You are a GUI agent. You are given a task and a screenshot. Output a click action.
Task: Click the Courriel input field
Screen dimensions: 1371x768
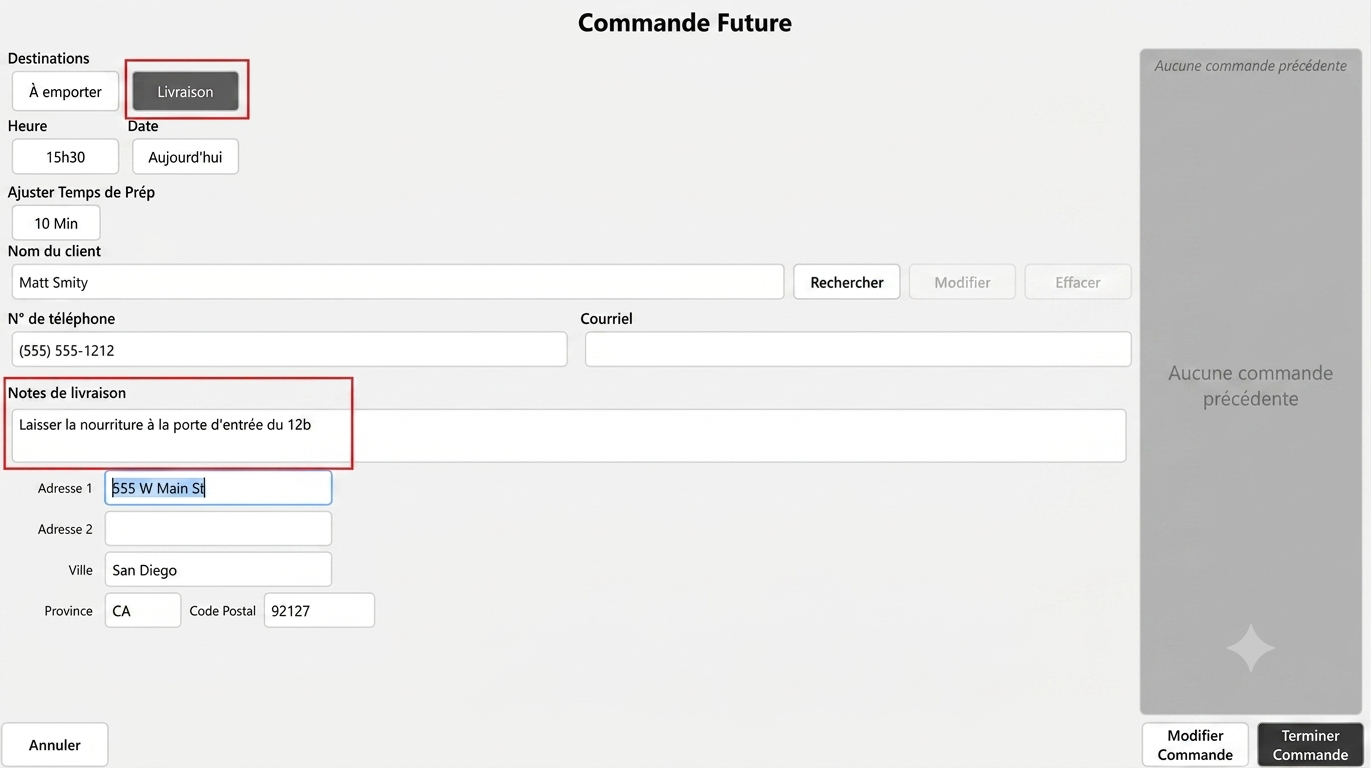pos(858,350)
